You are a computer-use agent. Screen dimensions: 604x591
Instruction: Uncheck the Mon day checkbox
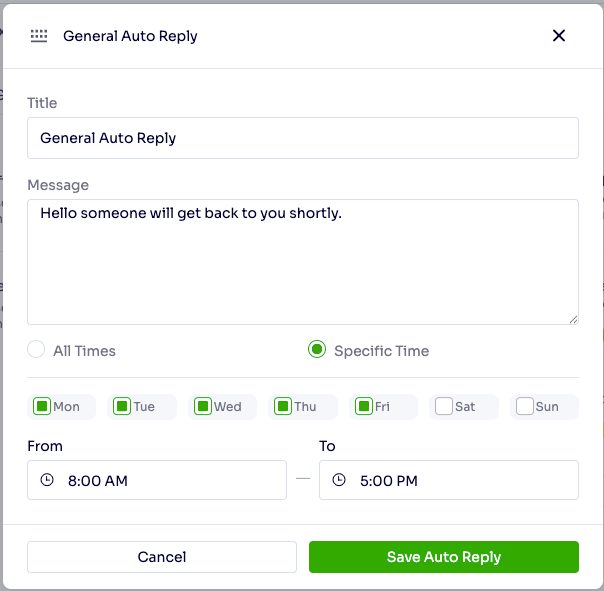click(x=42, y=407)
